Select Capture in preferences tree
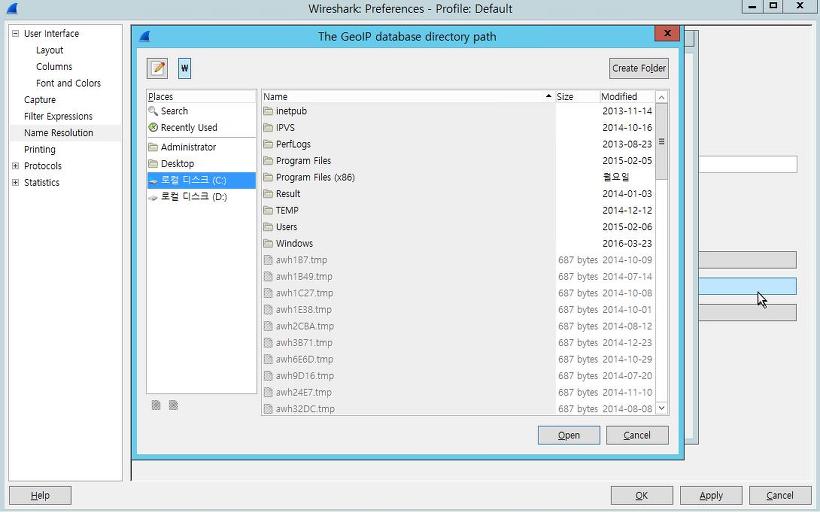 point(40,100)
